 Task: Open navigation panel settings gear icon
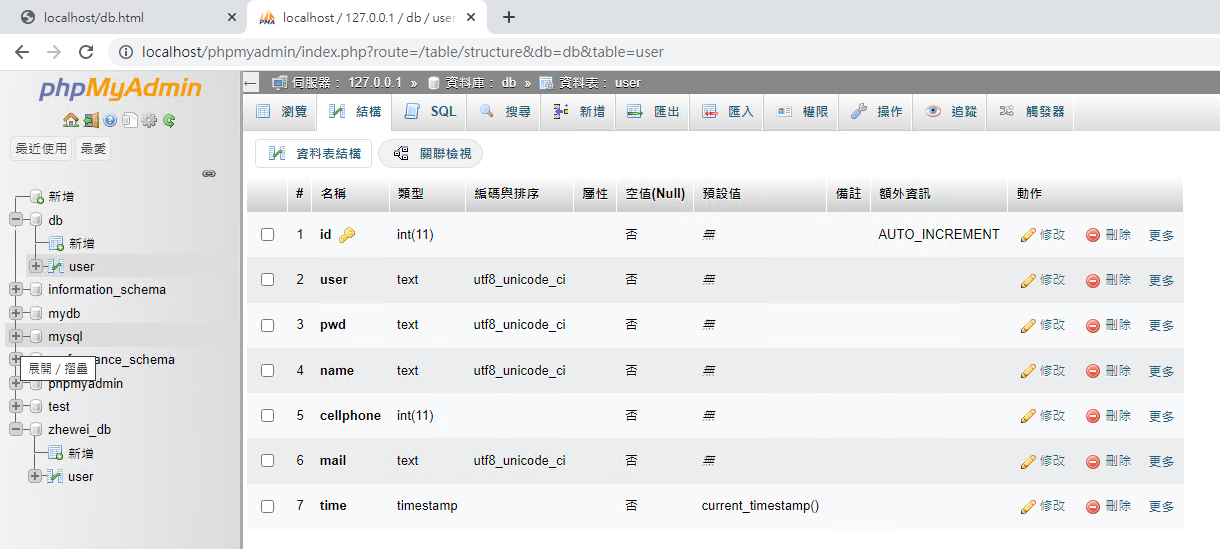(x=149, y=121)
